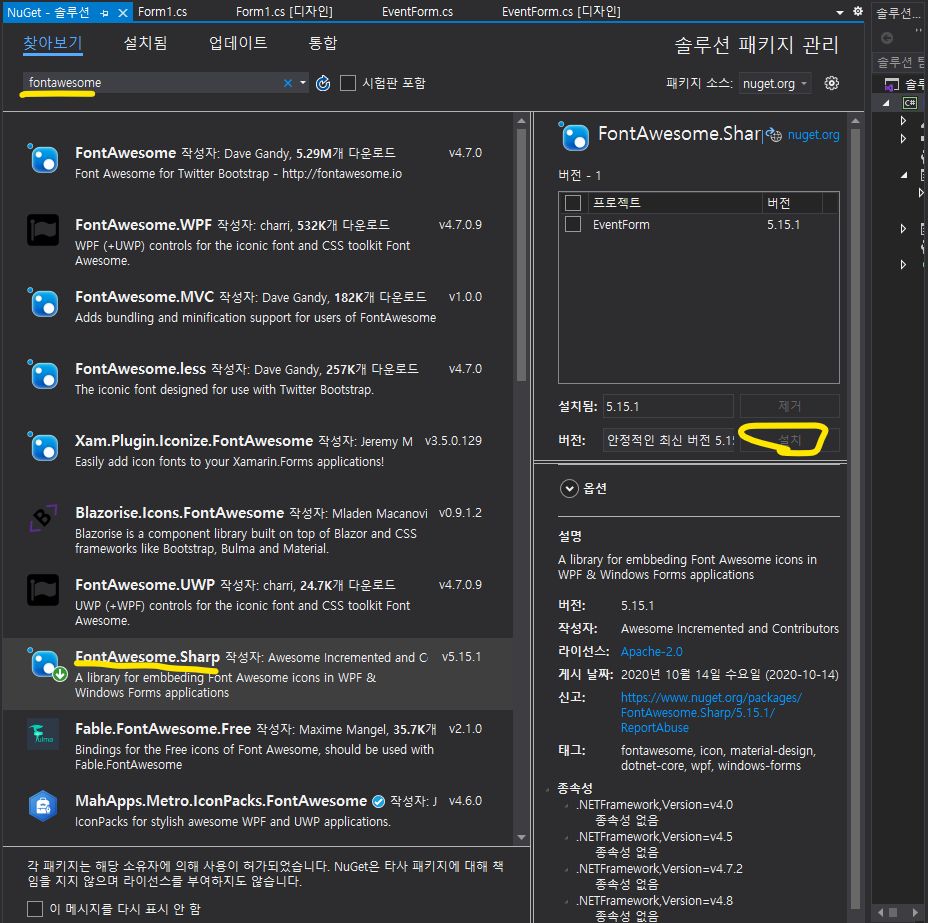Click the FontAwesome.UWP flag icon
The image size is (928, 923).
click(x=43, y=590)
